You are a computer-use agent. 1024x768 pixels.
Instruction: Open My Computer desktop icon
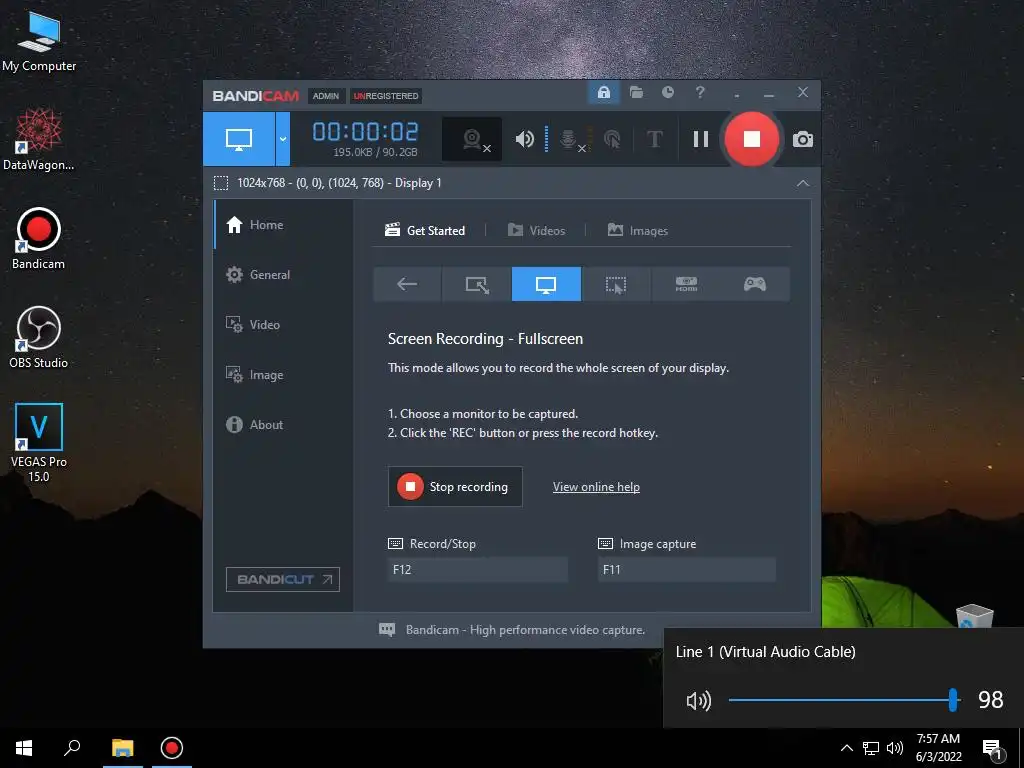[39, 41]
